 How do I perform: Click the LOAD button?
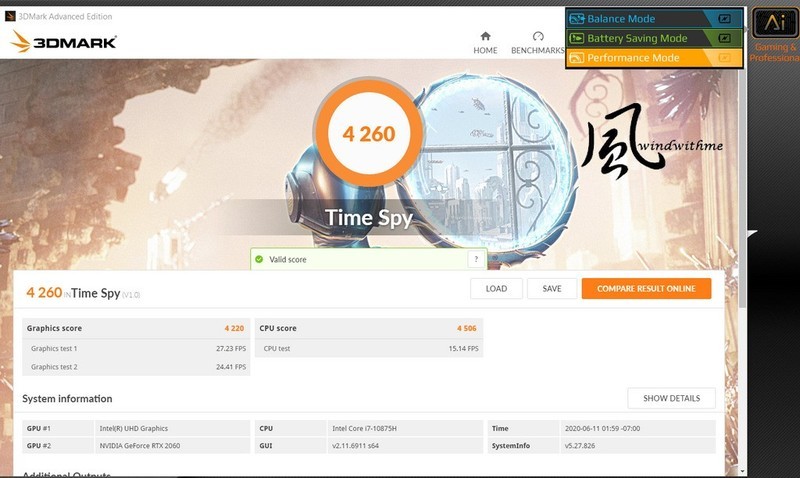pyautogui.click(x=496, y=289)
